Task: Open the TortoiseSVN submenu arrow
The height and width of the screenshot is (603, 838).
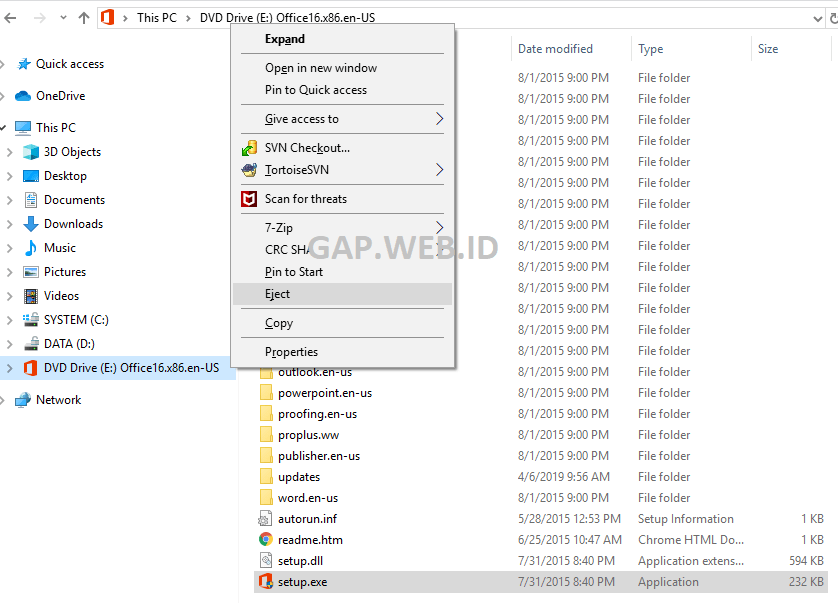Action: point(439,170)
